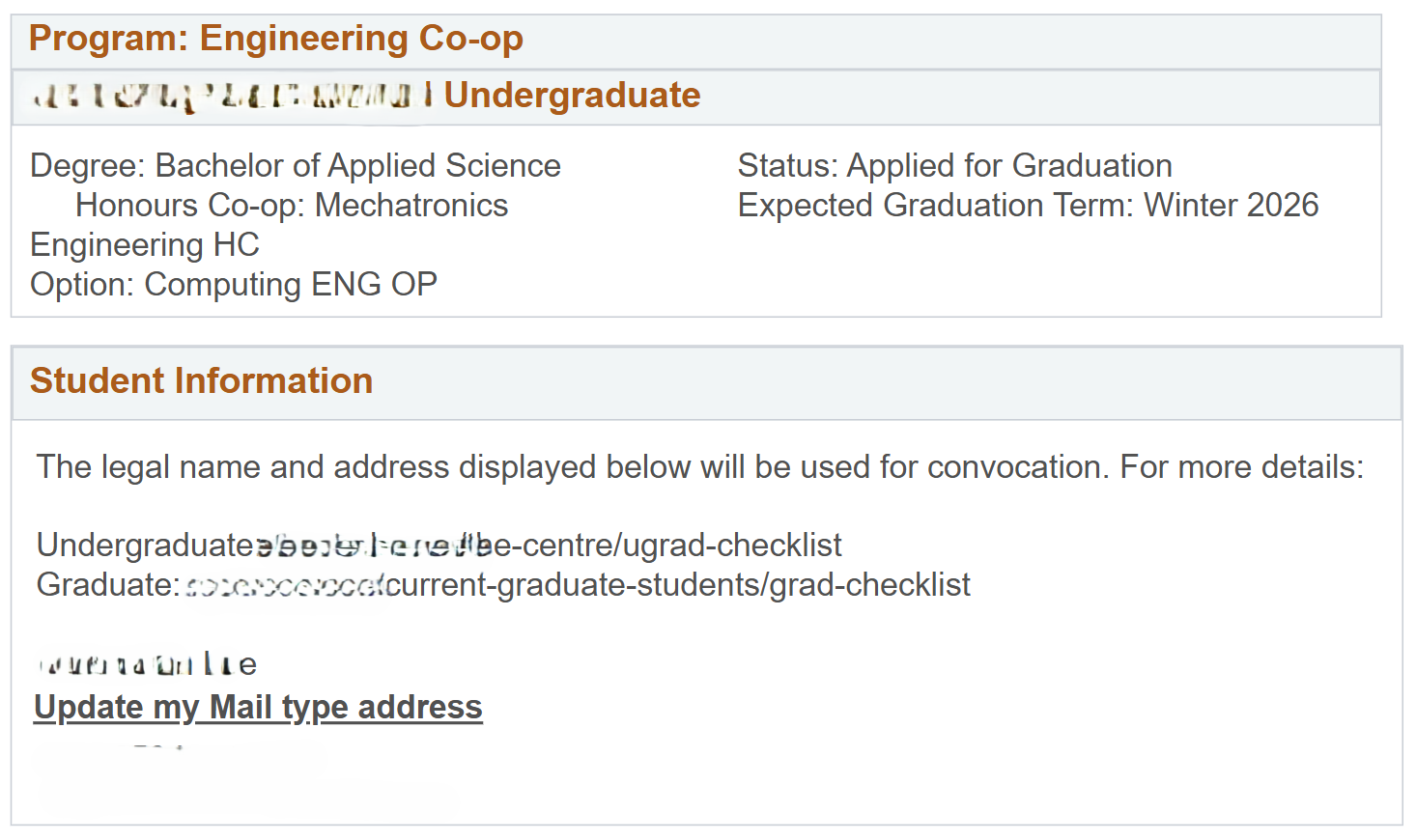1416x840 pixels.
Task: Click the Expected Graduation Term label
Action: [935, 206]
